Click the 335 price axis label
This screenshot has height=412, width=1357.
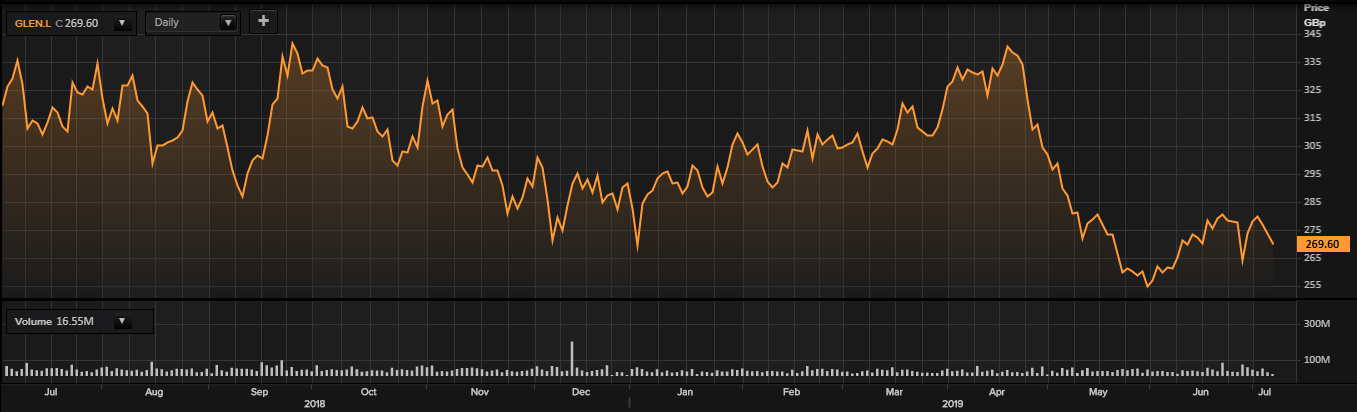tap(1312, 62)
